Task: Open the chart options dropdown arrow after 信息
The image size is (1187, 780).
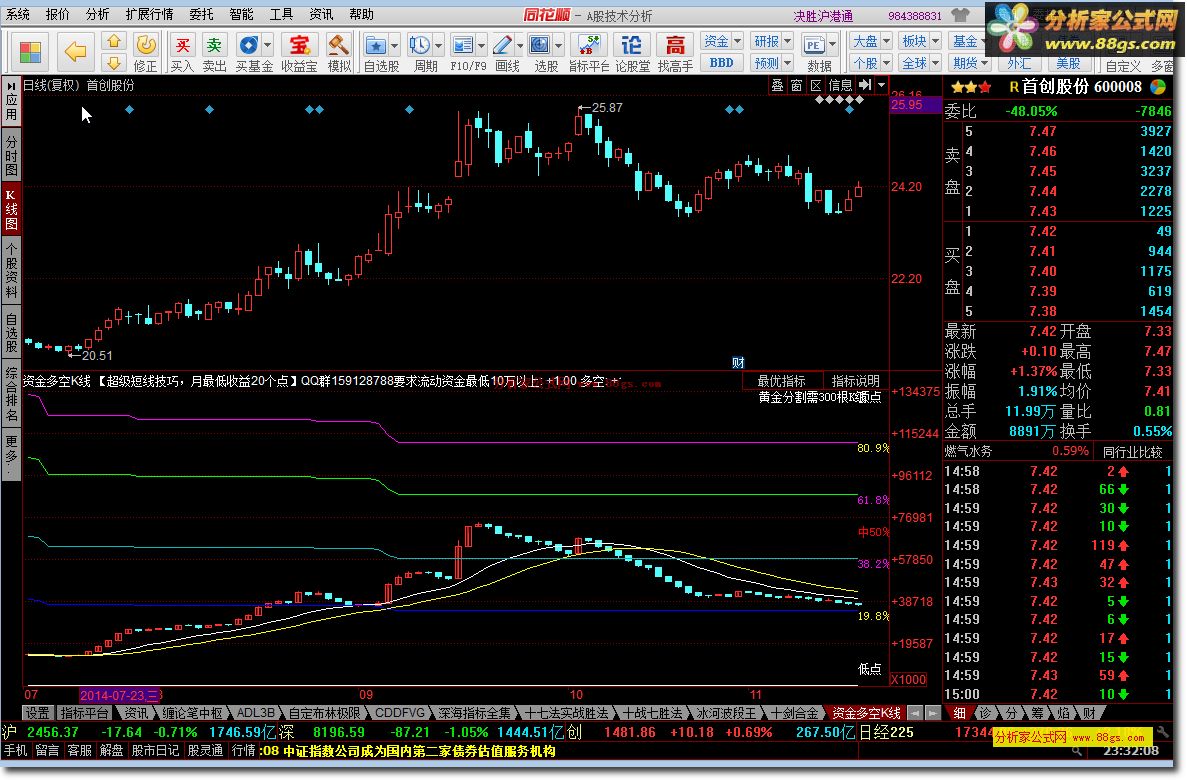Action: [881, 86]
